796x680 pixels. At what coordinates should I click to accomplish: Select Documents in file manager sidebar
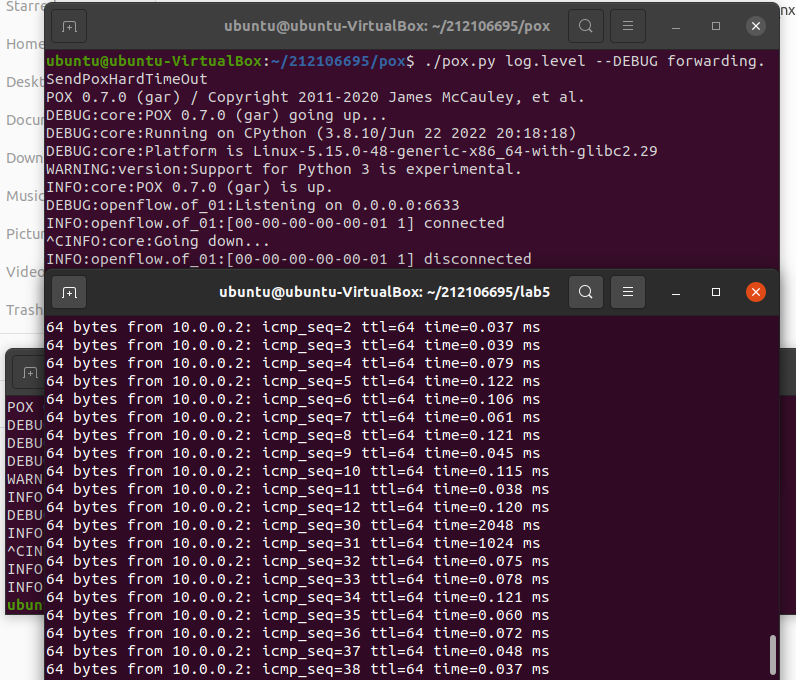24,120
